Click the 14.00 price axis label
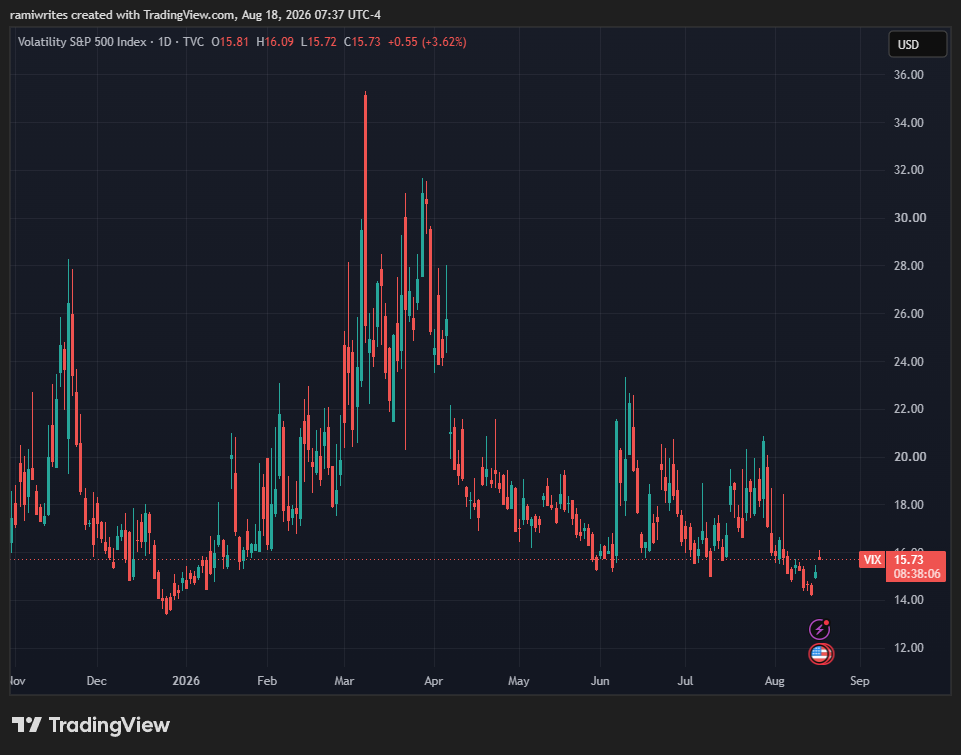This screenshot has width=961, height=755. 909,599
